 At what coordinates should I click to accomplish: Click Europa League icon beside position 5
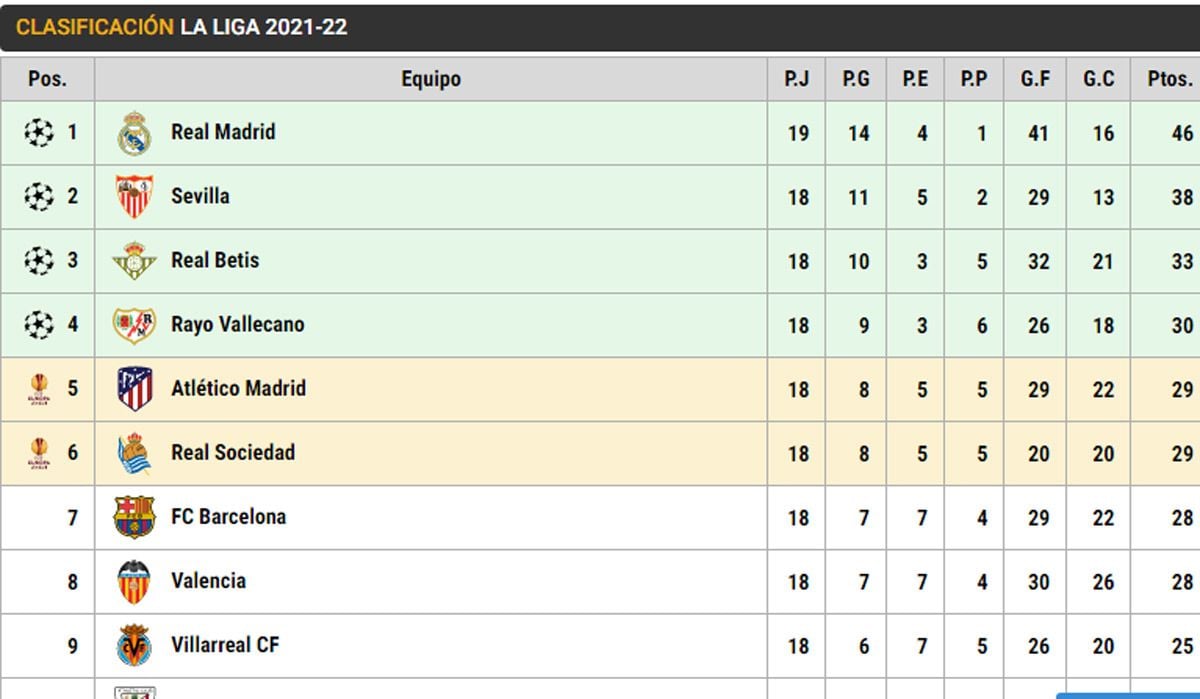(x=38, y=389)
